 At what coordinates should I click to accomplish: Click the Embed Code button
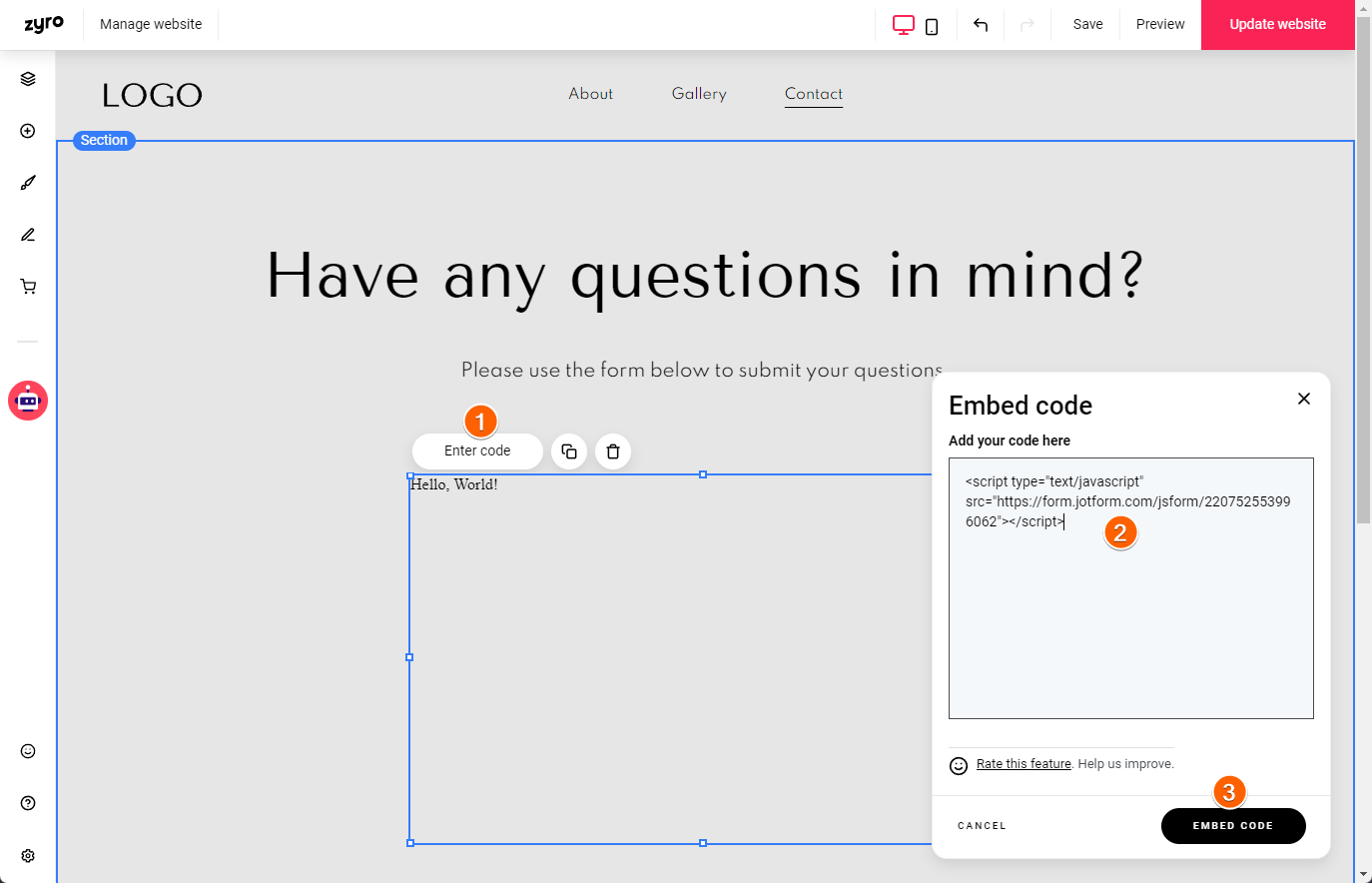tap(1233, 826)
